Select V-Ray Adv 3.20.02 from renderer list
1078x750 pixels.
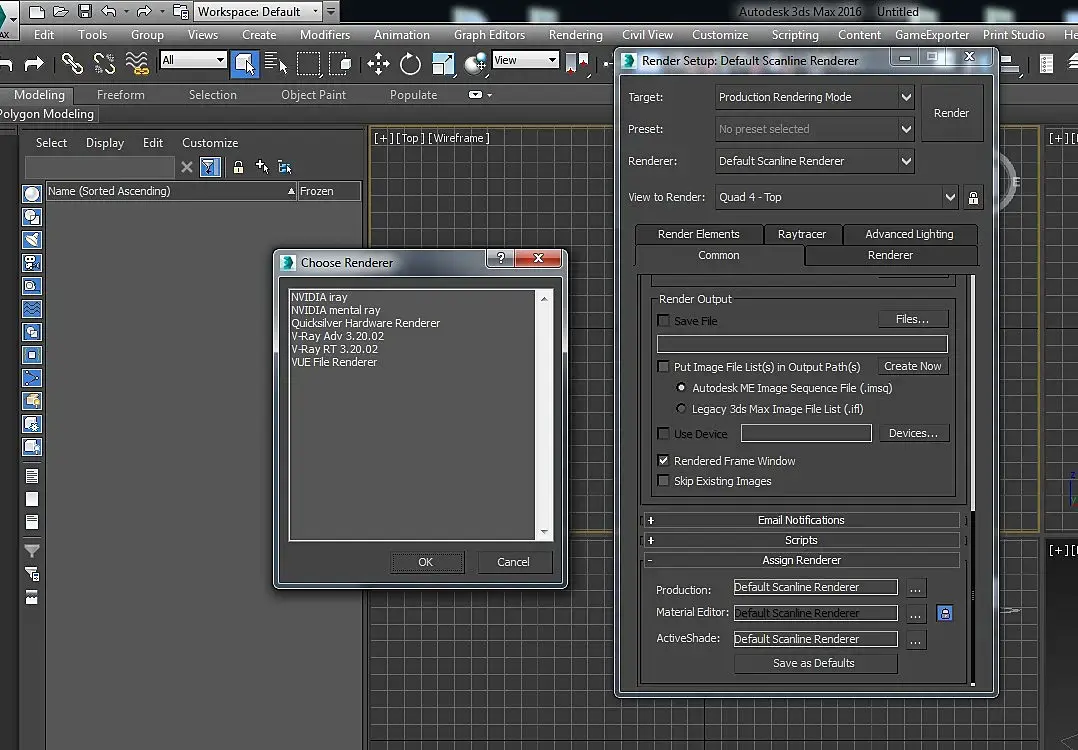pyautogui.click(x=337, y=336)
